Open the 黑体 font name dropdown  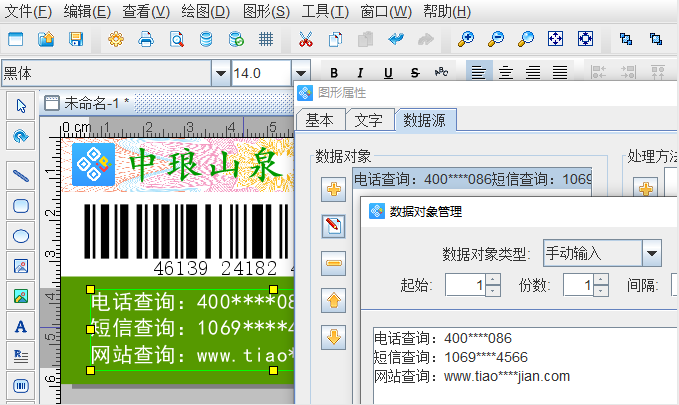click(x=220, y=73)
